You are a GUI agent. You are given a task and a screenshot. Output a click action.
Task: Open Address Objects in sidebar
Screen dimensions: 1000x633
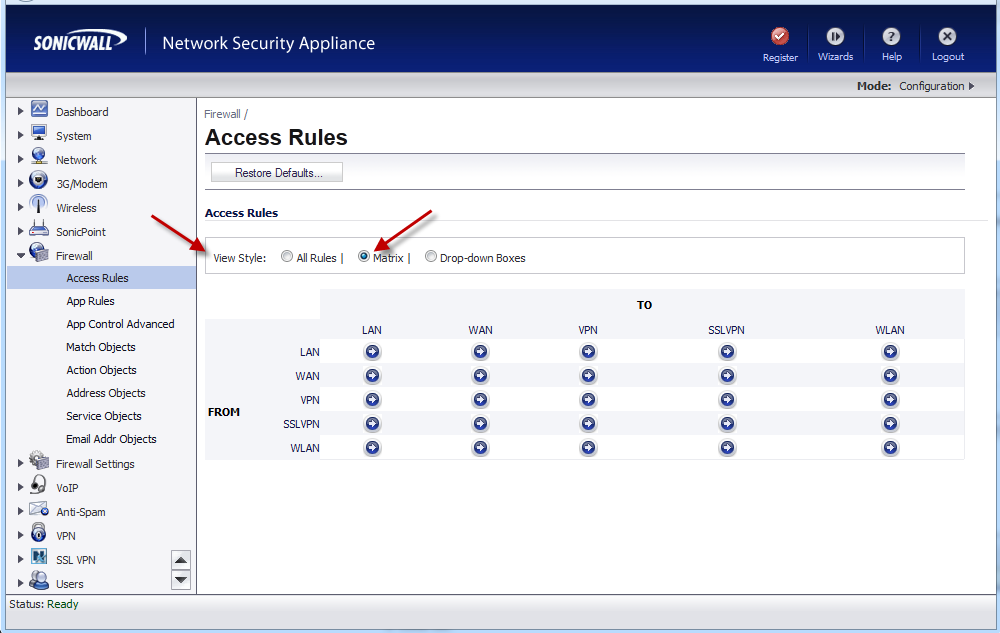[x=106, y=393]
